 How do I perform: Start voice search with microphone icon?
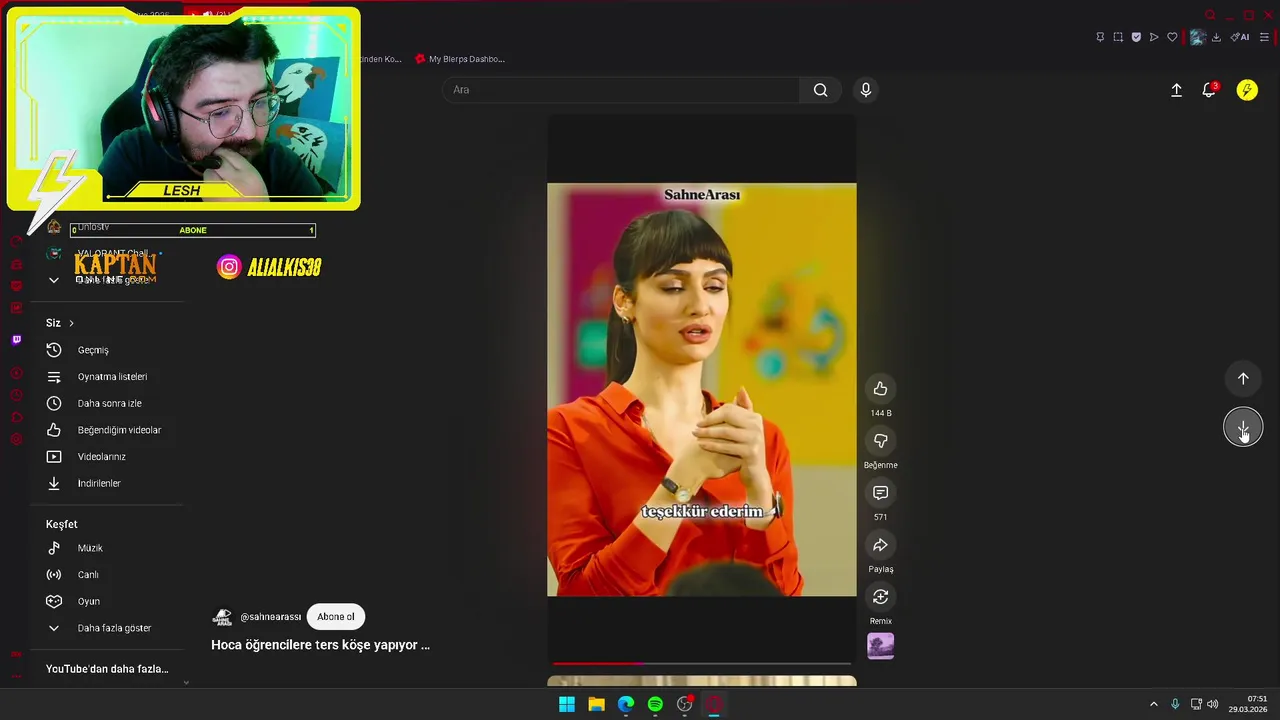coord(866,90)
